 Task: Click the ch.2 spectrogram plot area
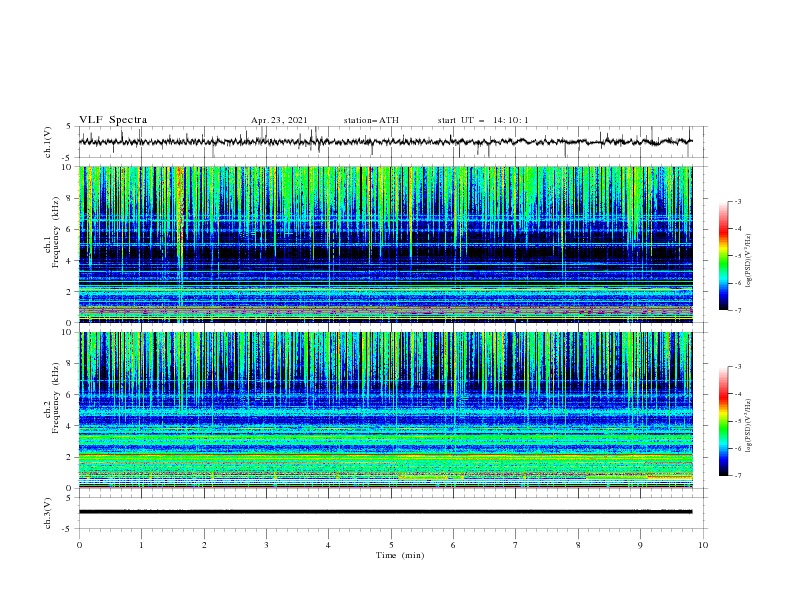tap(385, 410)
